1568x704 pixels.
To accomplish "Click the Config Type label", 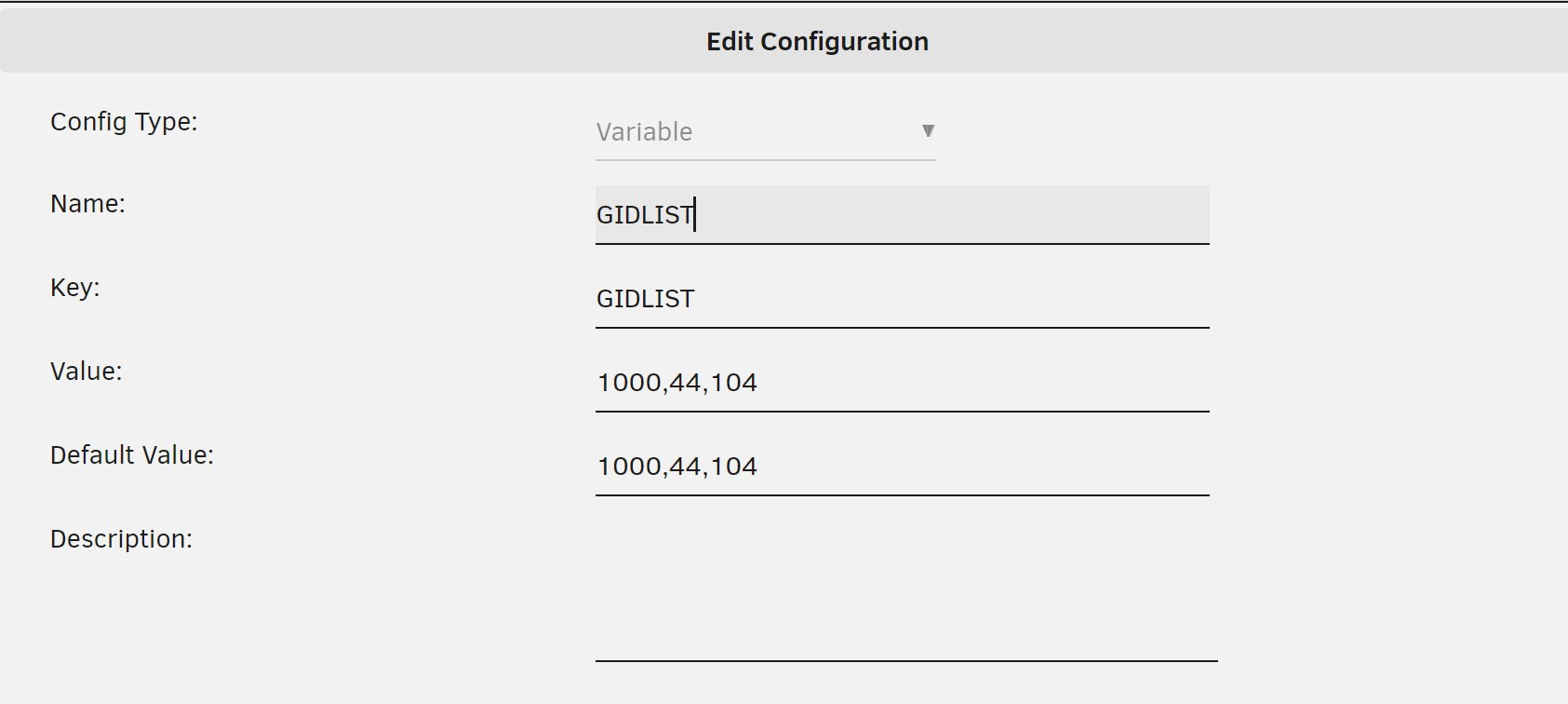I will (x=124, y=122).
